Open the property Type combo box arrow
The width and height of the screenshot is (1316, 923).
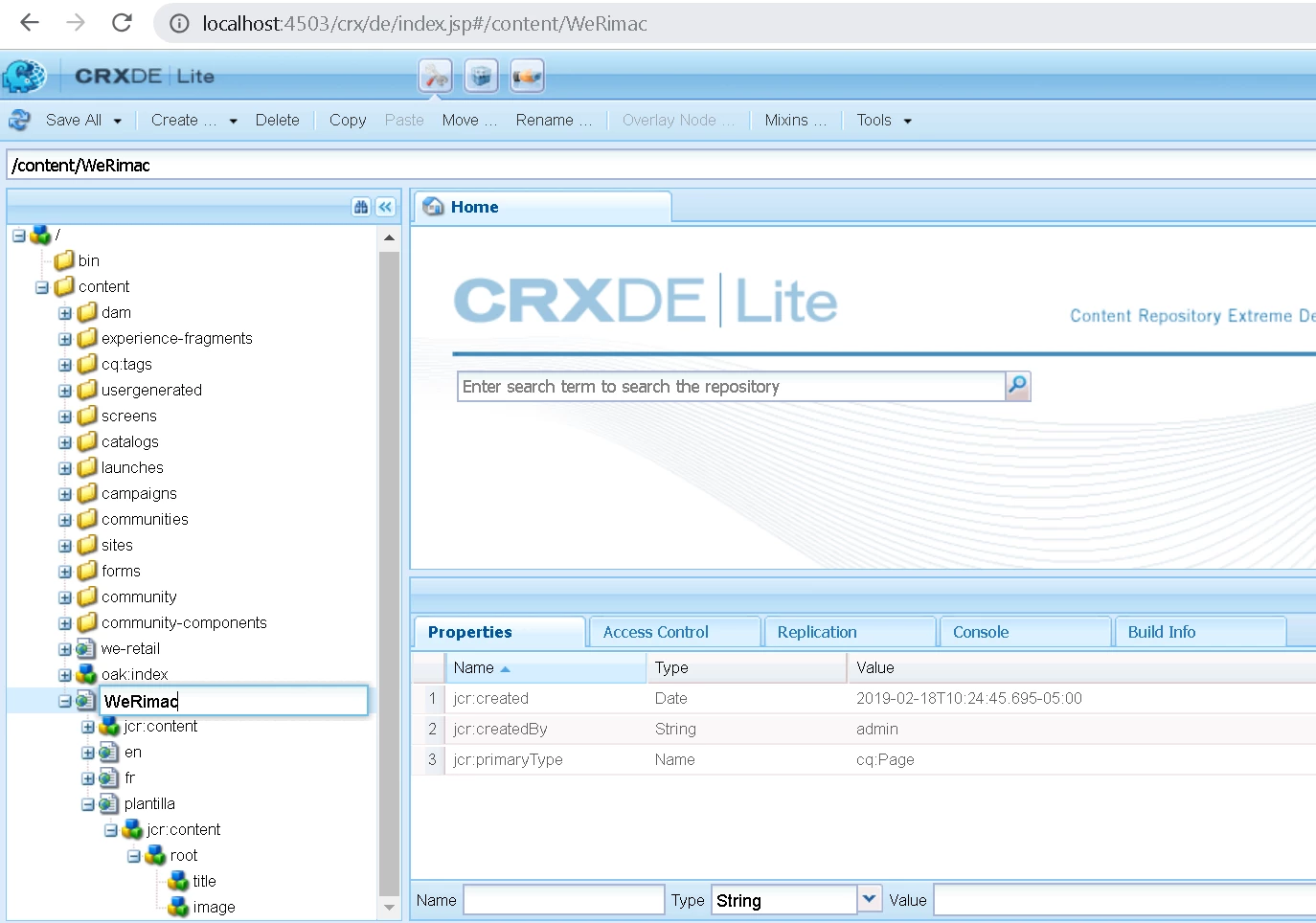pos(869,899)
